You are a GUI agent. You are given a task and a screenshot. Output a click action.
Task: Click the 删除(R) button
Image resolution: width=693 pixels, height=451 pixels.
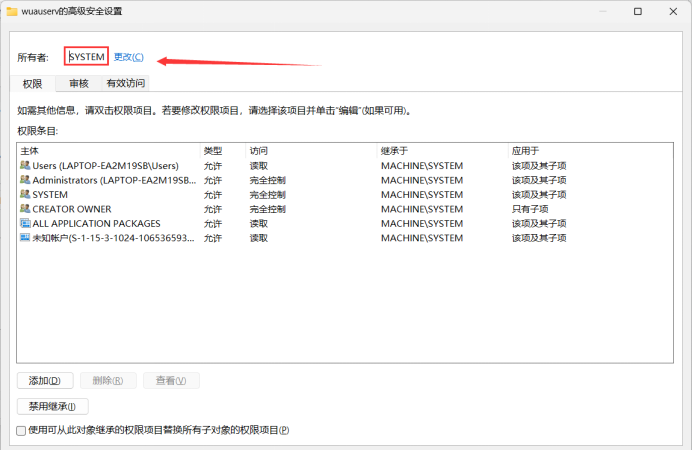coord(108,381)
